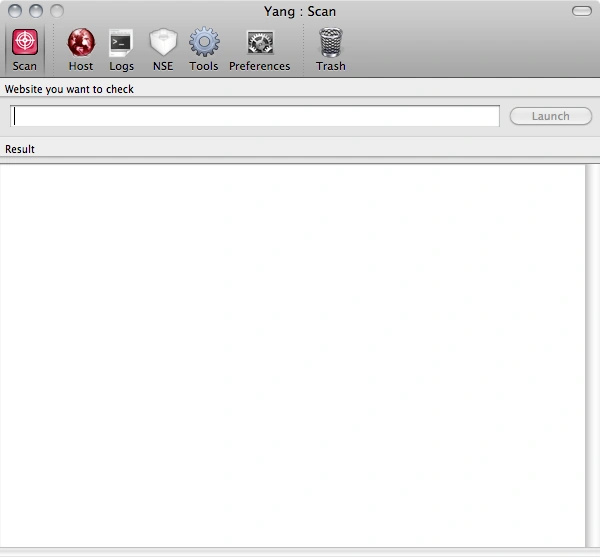The image size is (600, 557).
Task: Close the Yang Scan window
Action: pos(15,11)
